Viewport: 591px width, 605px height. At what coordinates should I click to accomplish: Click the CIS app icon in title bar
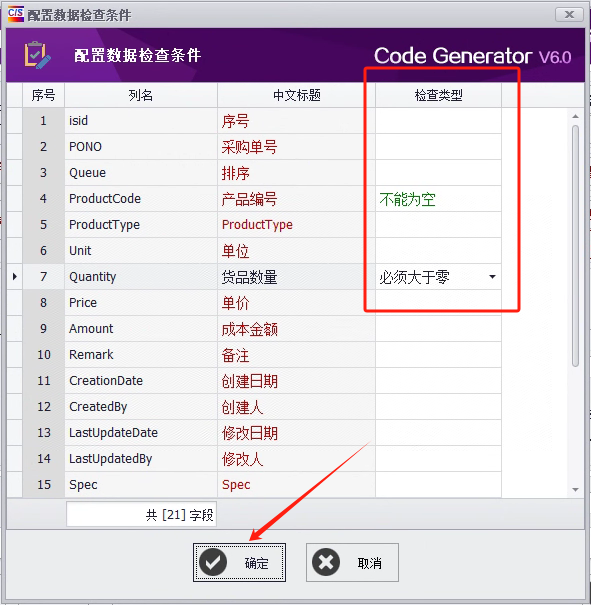point(16,14)
